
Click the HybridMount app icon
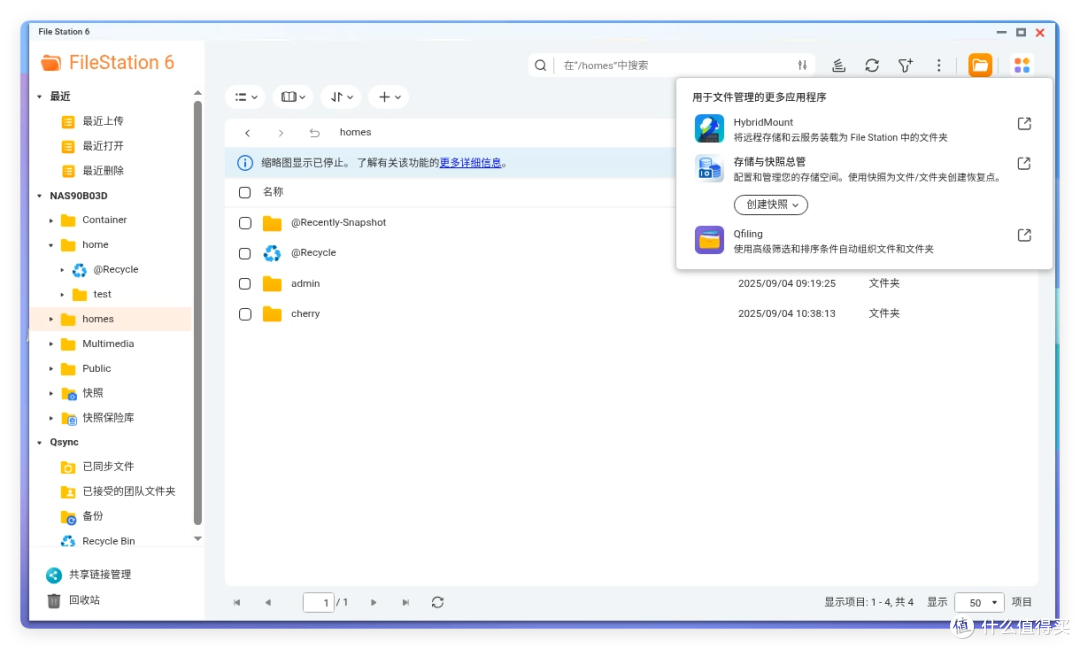click(709, 129)
